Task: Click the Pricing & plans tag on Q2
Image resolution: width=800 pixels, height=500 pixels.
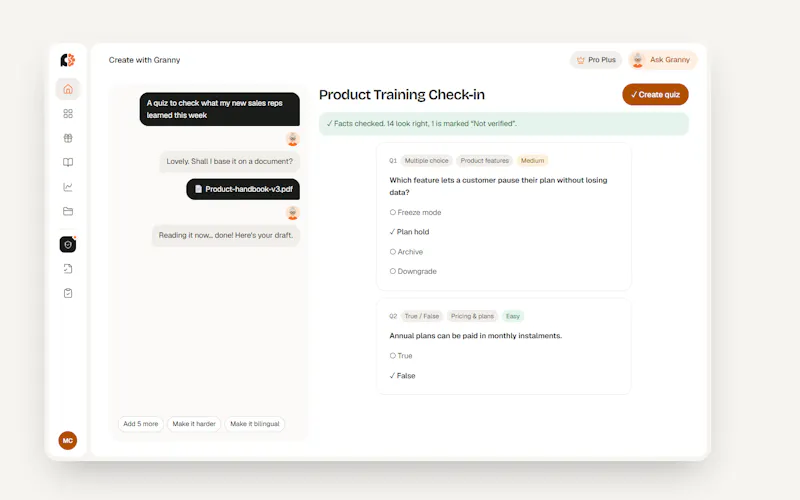Action: pos(472,316)
